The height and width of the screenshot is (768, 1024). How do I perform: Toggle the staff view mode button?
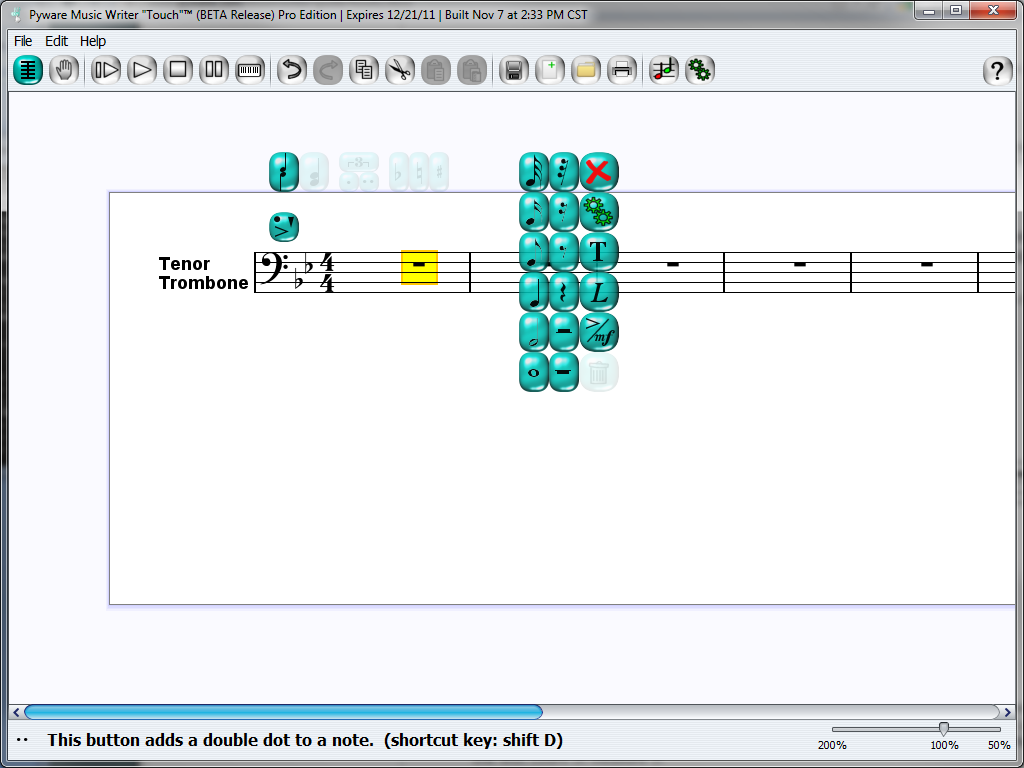(x=28, y=70)
